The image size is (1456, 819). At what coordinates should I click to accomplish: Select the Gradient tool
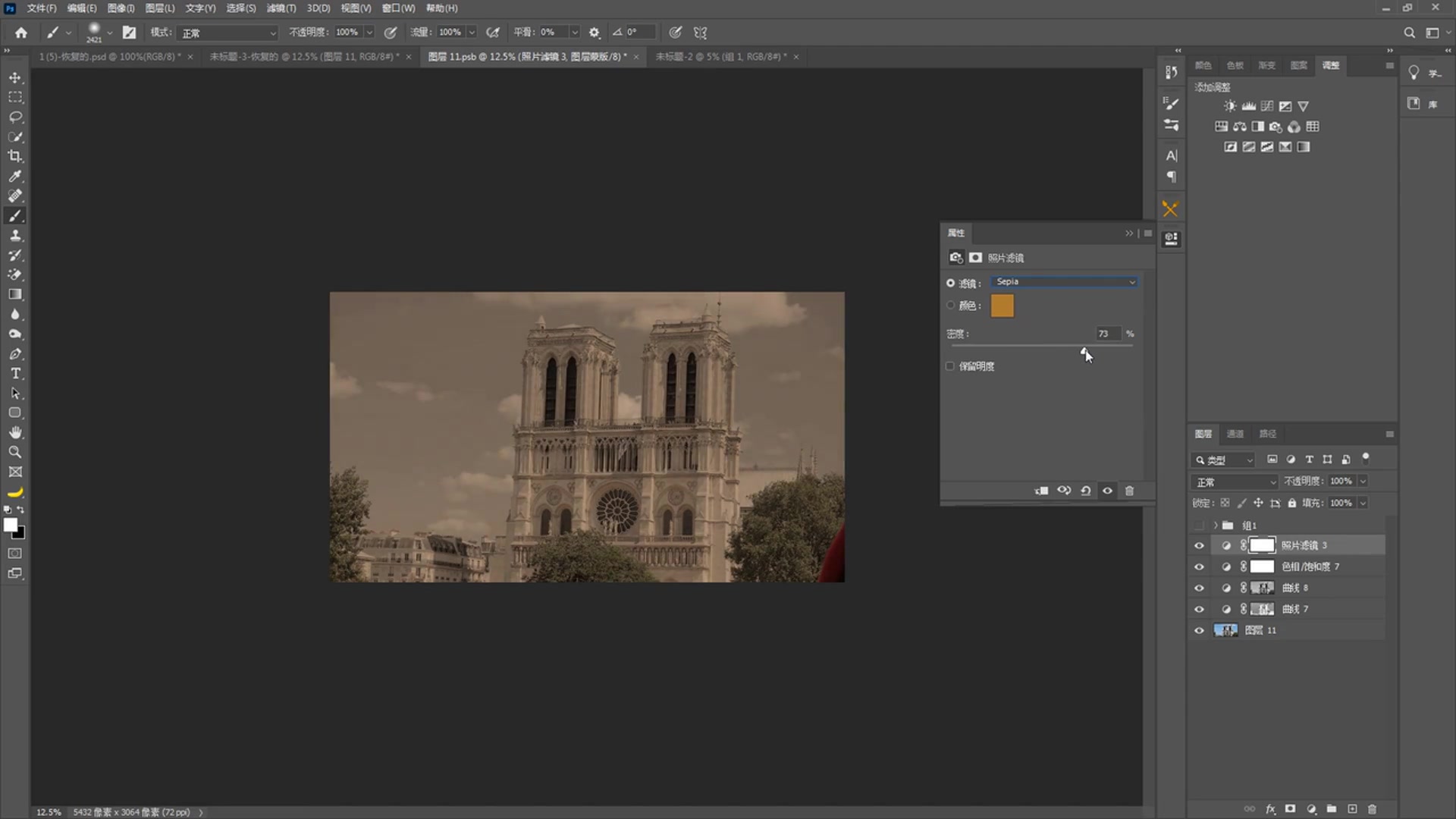tap(15, 294)
